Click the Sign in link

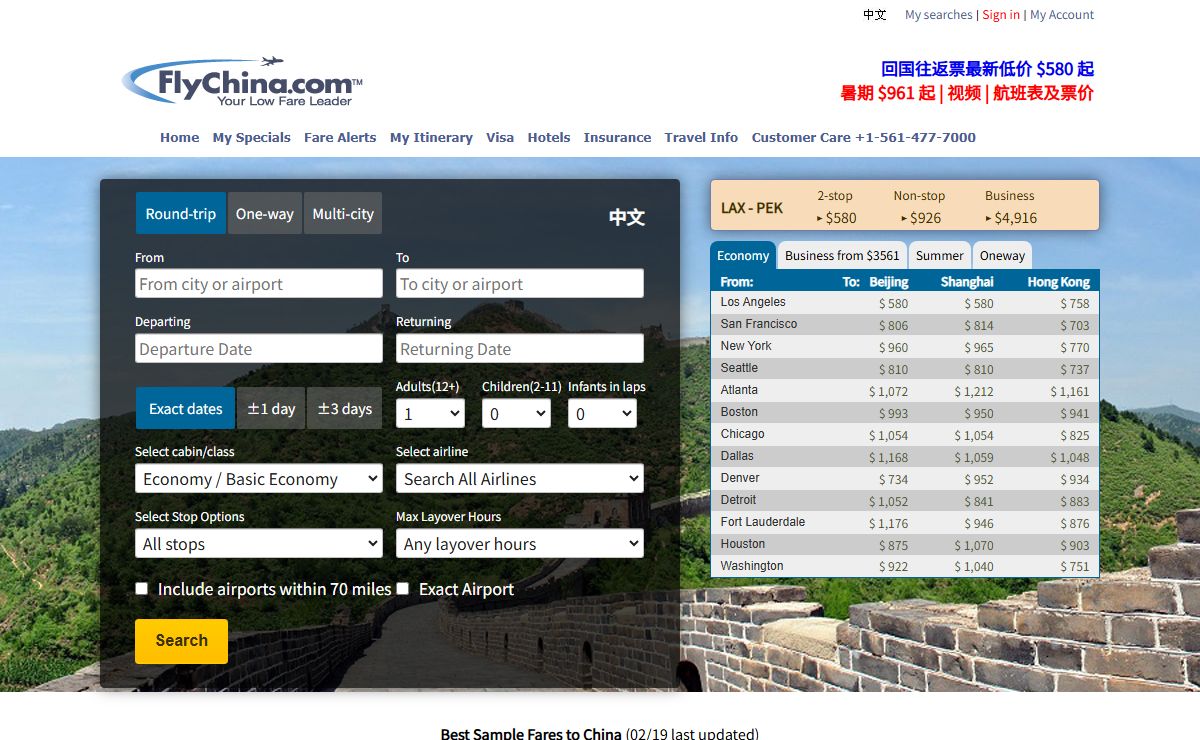pyautogui.click(x=1001, y=15)
